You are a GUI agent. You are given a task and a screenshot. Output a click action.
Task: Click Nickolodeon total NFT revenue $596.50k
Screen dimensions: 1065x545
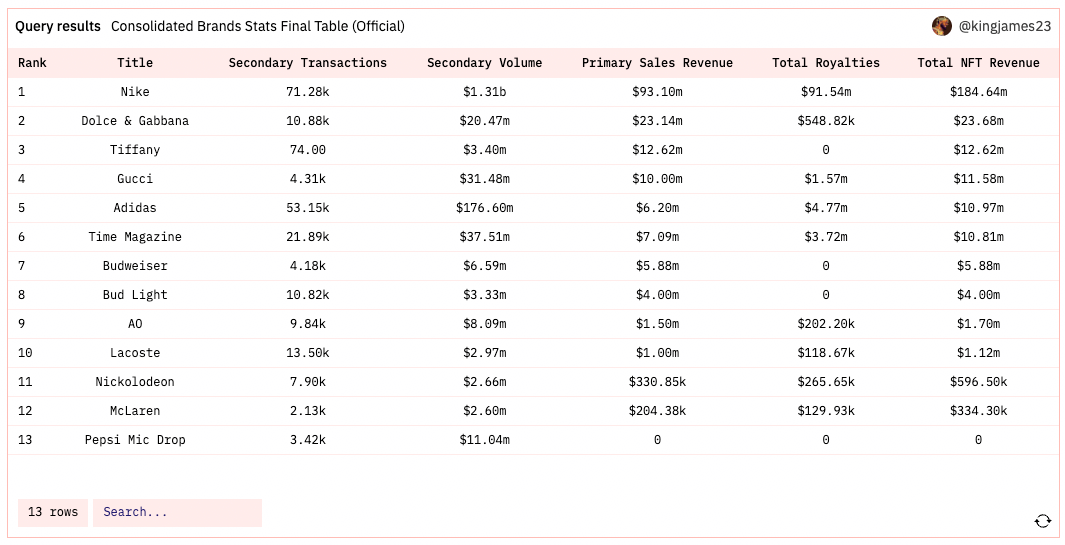(978, 382)
